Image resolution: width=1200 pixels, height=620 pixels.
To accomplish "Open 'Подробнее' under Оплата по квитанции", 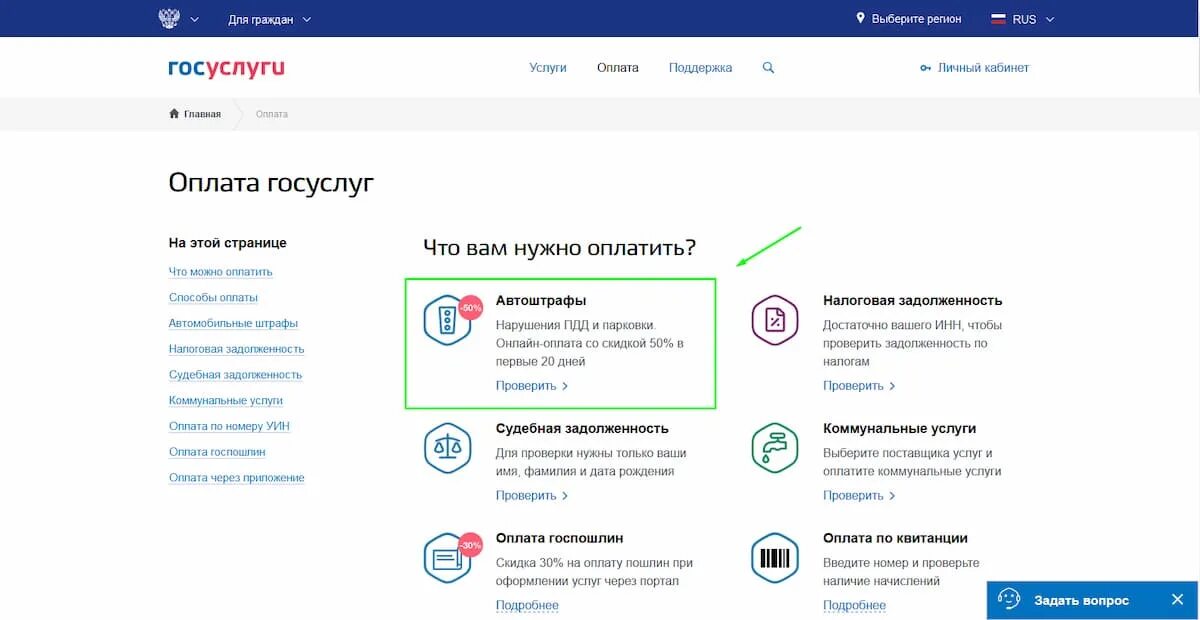I will pos(854,605).
